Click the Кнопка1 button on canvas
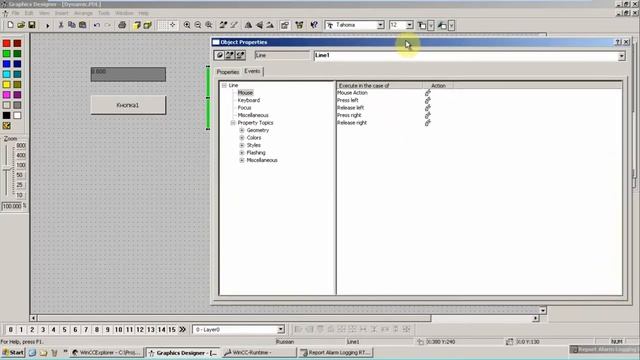This screenshot has width=640, height=360. (x=128, y=105)
